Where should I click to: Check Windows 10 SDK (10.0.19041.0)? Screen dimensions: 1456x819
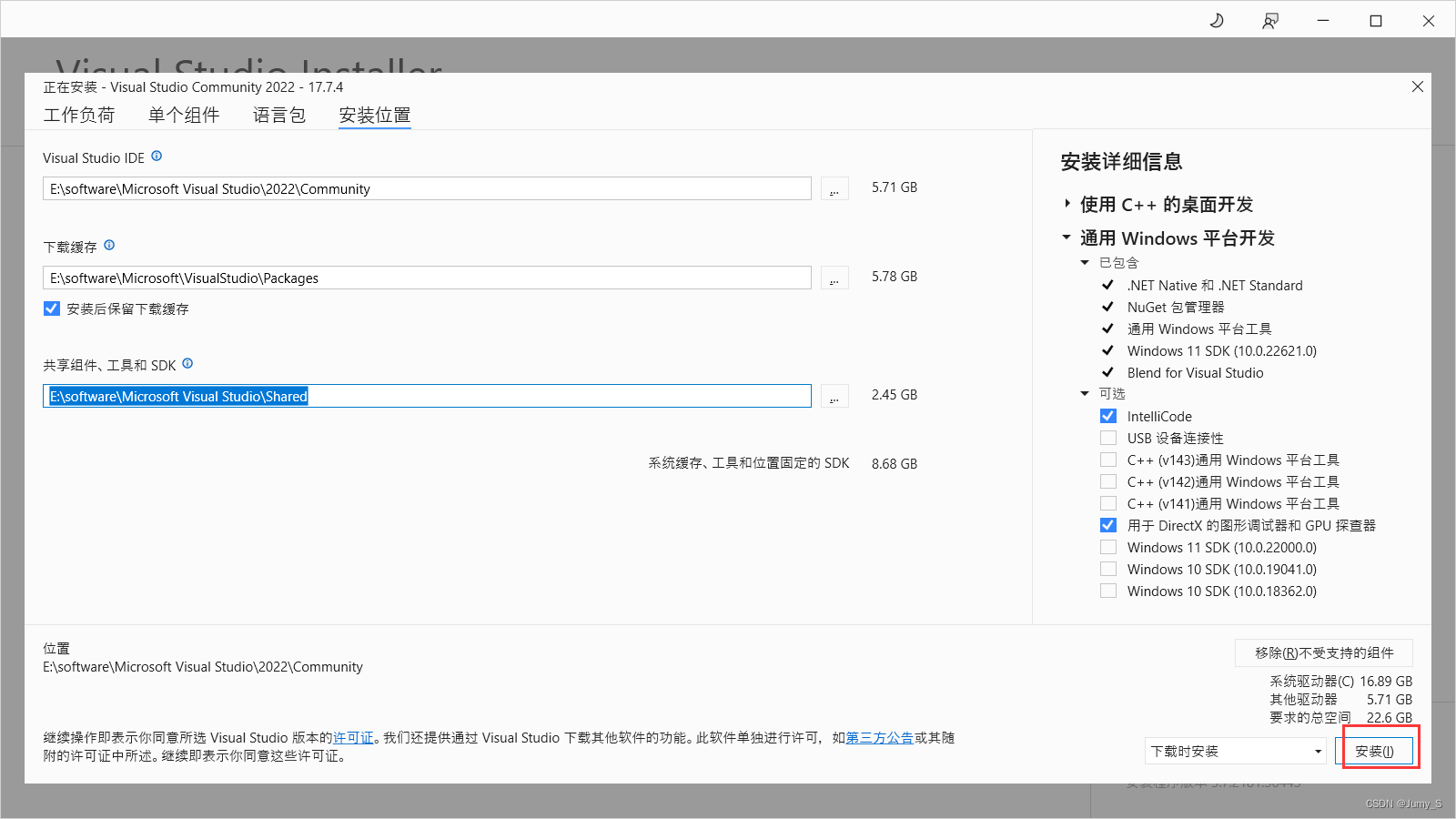tap(1108, 569)
